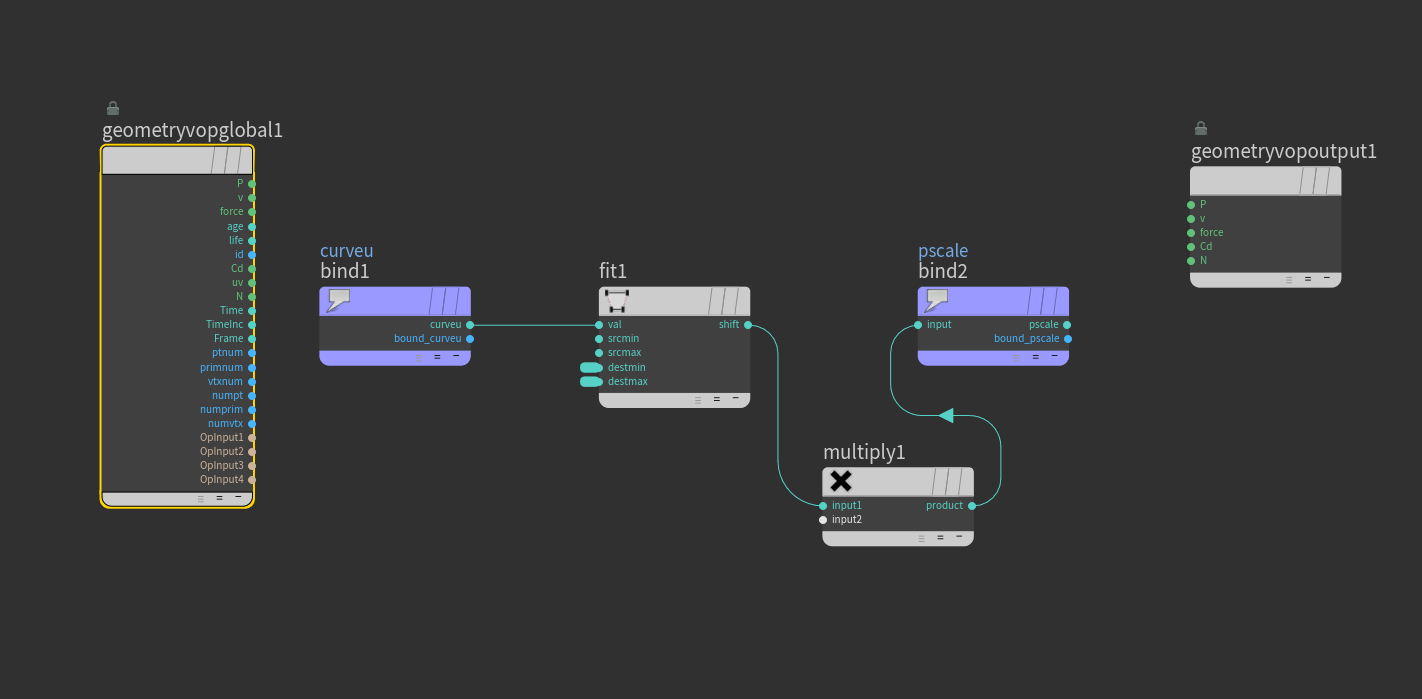This screenshot has height=699, width=1422.
Task: Collapse geometryvopglobal1 with its minus button
Action: (238, 497)
